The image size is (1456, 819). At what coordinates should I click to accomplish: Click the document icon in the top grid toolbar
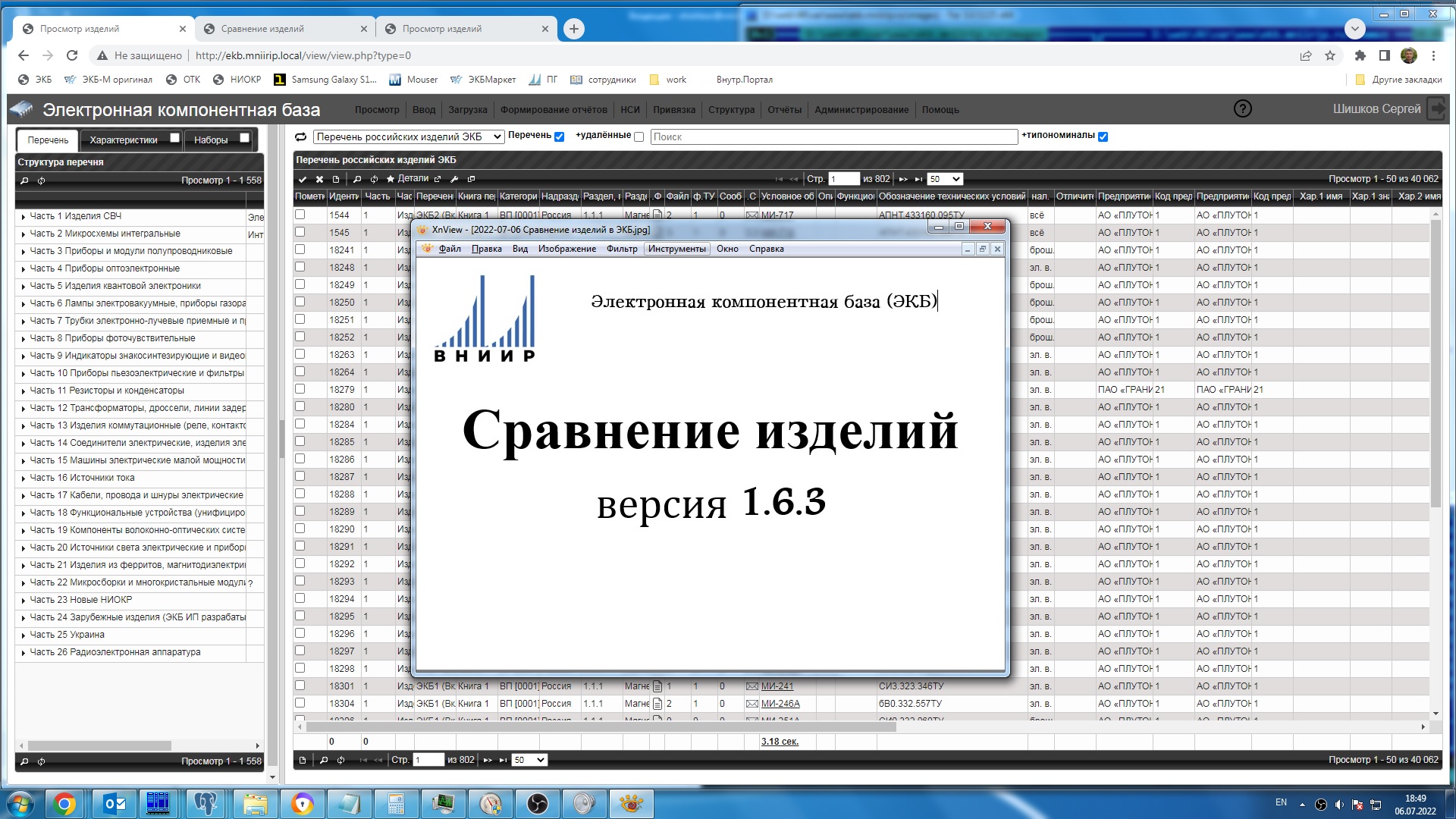tap(336, 180)
